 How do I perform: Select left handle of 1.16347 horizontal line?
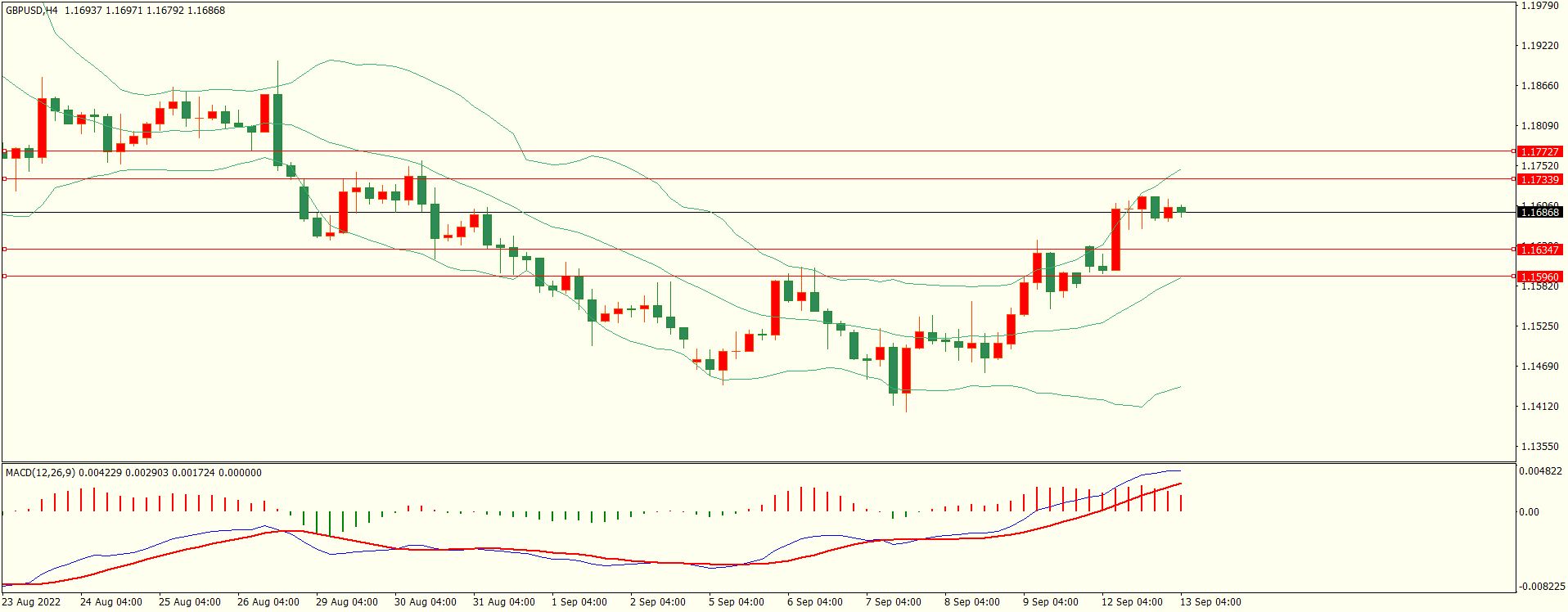(4, 250)
